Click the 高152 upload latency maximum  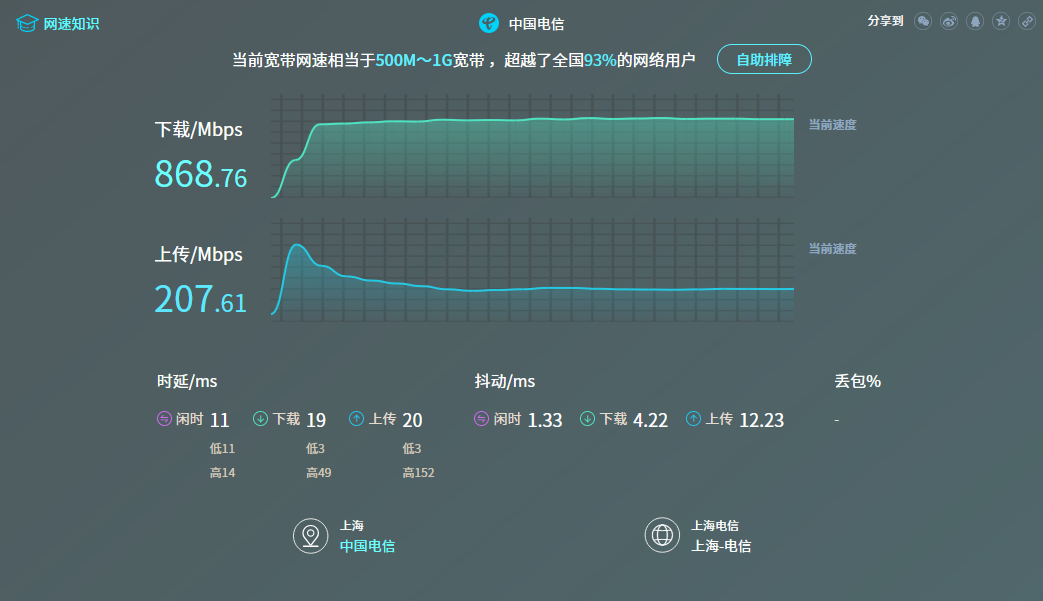click(418, 473)
